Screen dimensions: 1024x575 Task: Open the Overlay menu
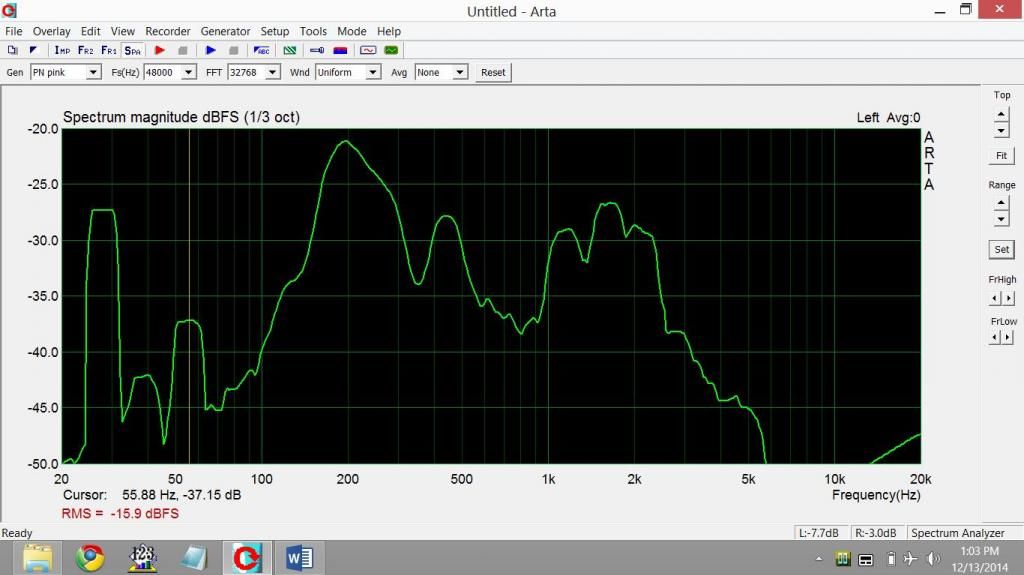pyautogui.click(x=52, y=31)
